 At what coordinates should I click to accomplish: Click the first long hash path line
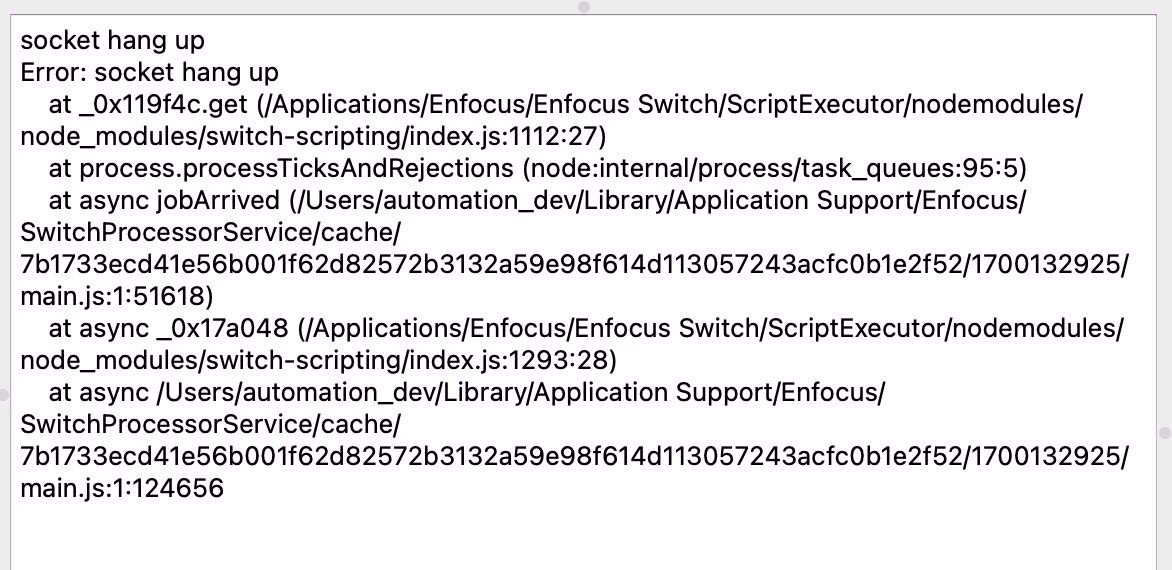click(573, 265)
